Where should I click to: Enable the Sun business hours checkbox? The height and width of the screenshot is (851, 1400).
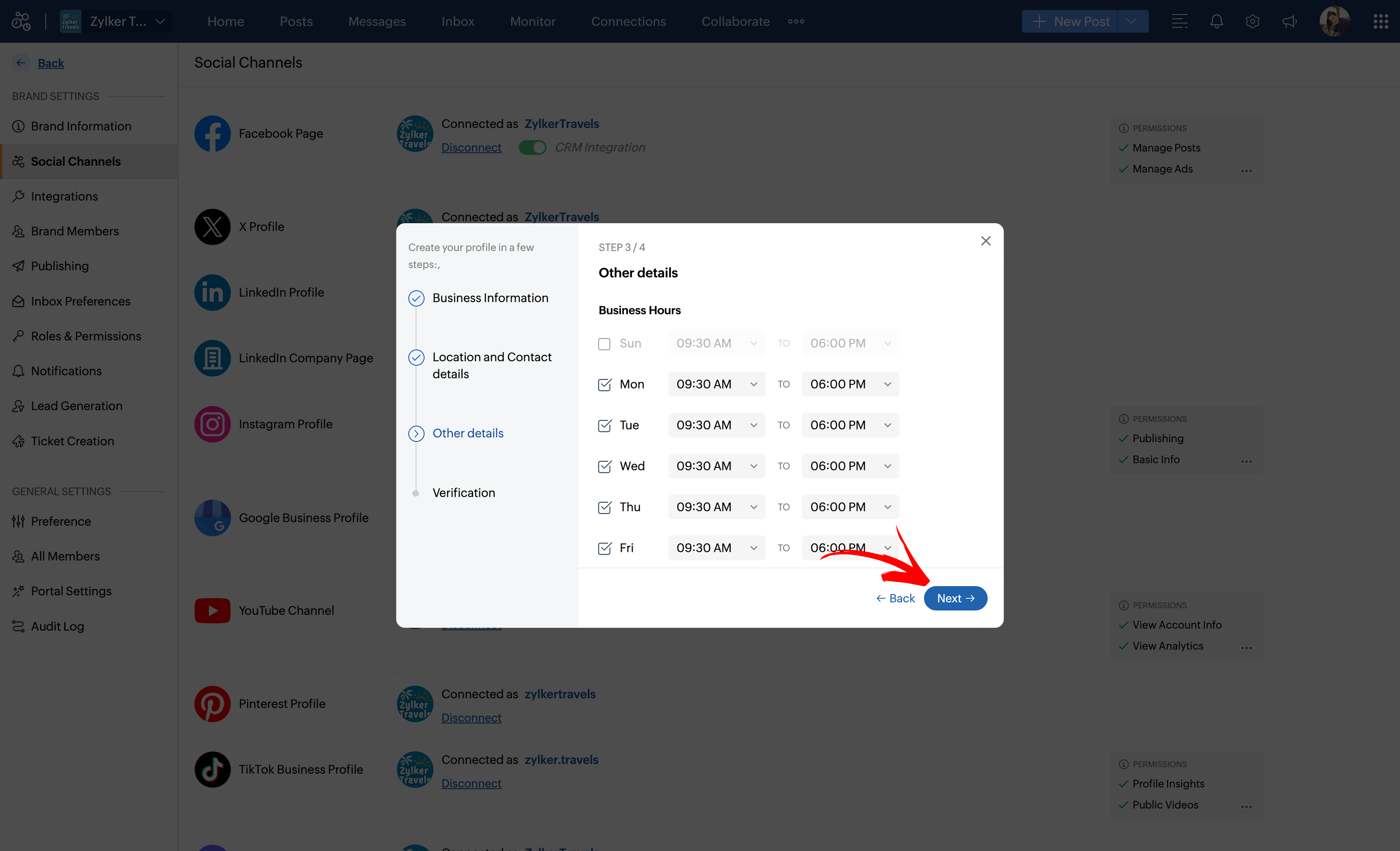click(604, 344)
